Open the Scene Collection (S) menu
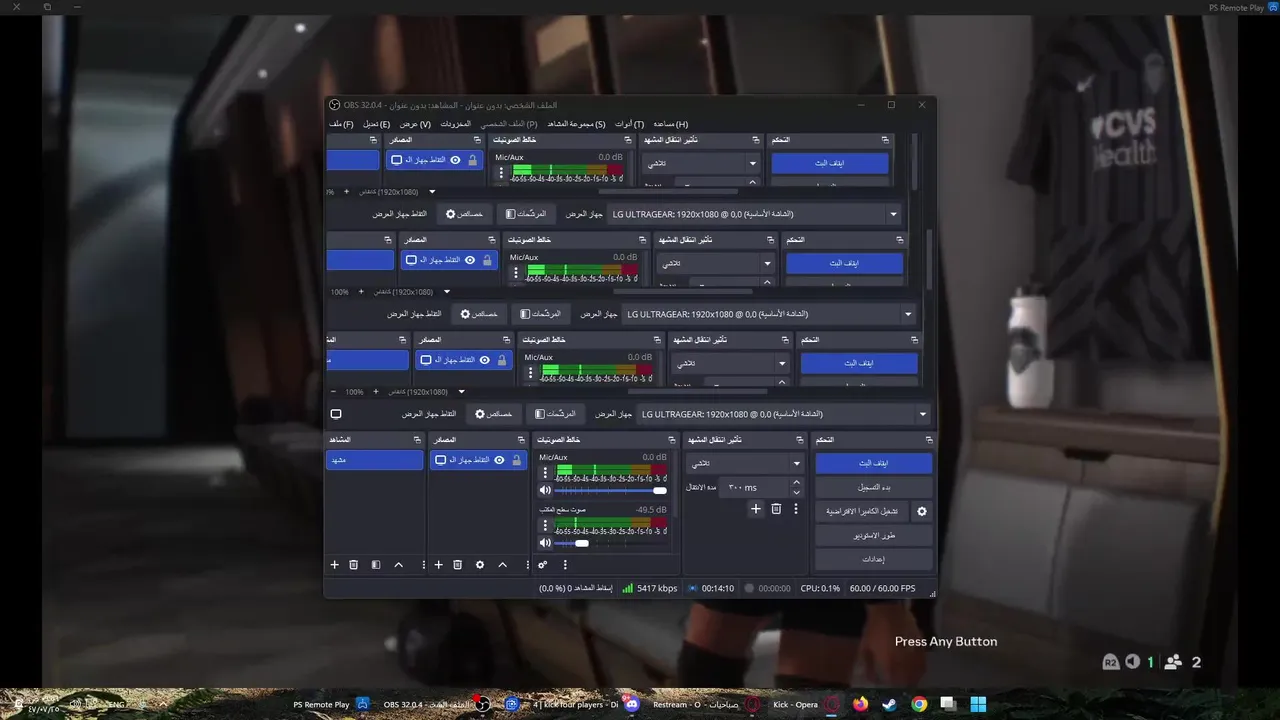This screenshot has height=720, width=1280. tap(576, 124)
